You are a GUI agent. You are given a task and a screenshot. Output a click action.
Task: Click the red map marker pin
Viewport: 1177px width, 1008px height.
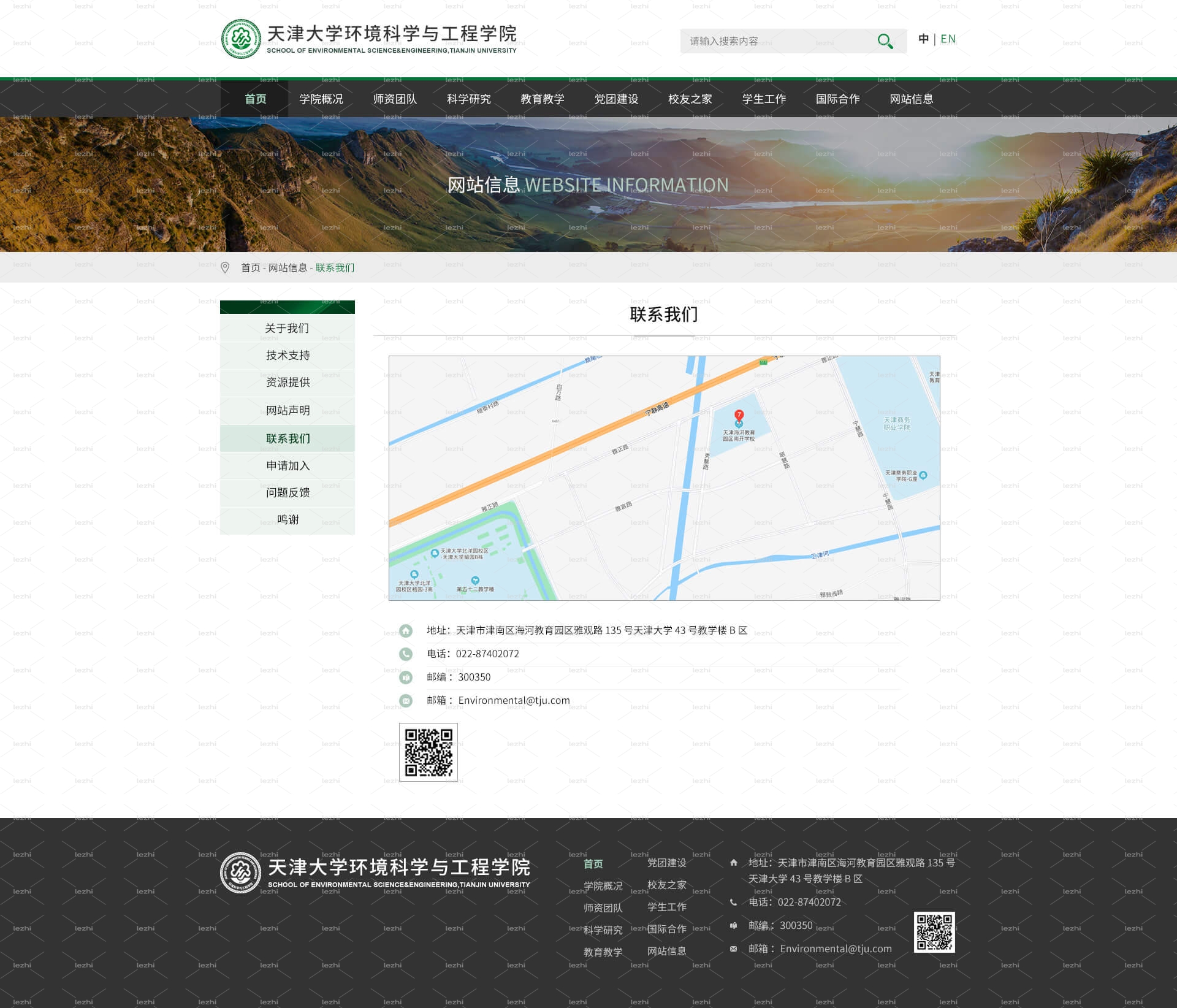click(739, 416)
